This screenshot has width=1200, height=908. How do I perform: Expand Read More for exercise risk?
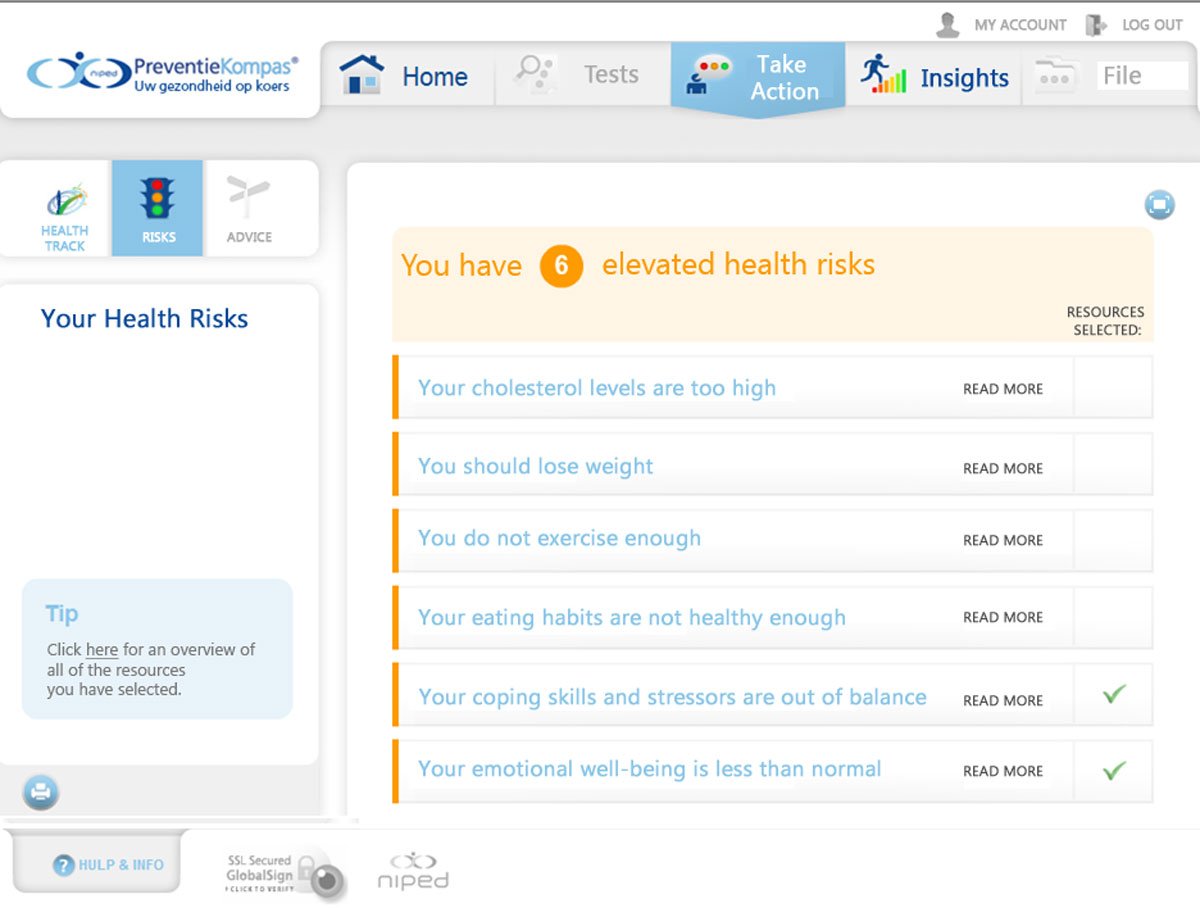pyautogui.click(x=1002, y=540)
